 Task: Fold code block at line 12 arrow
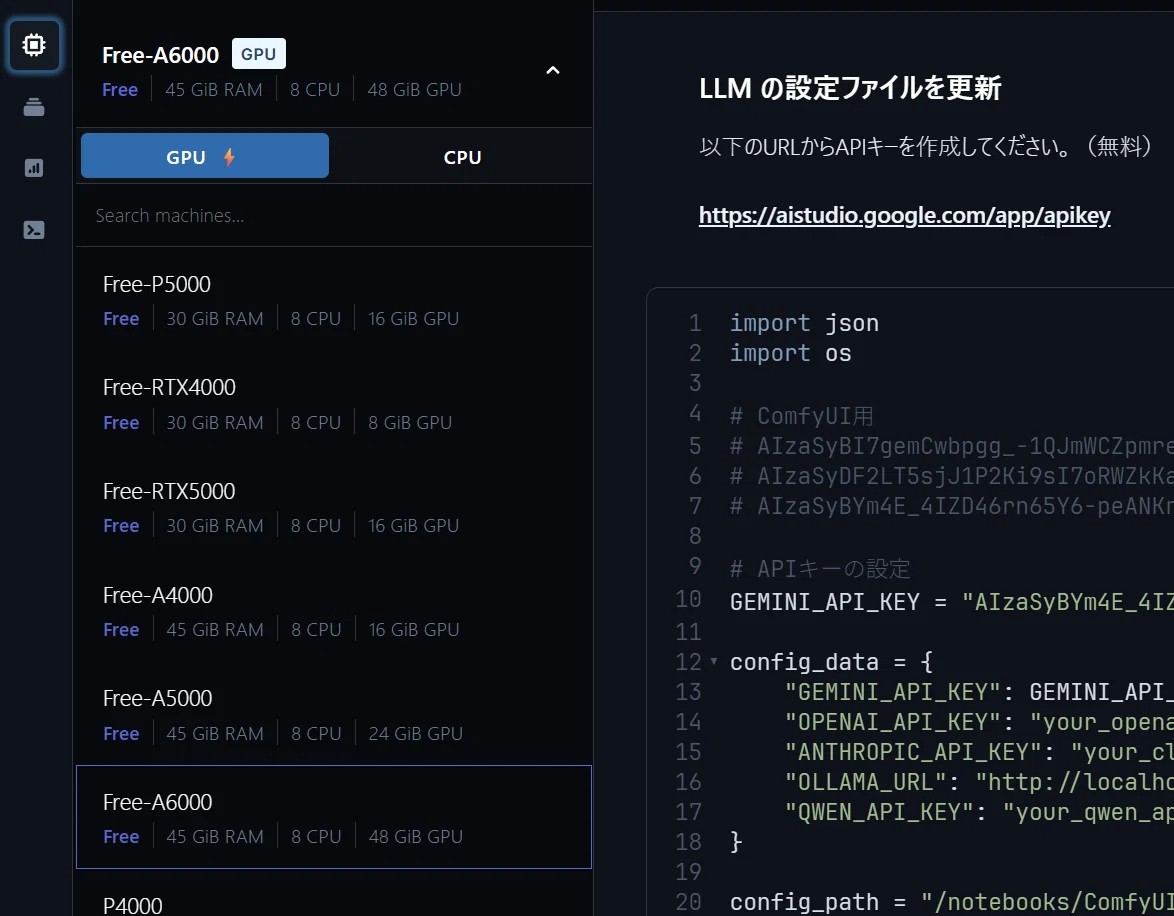tap(714, 661)
